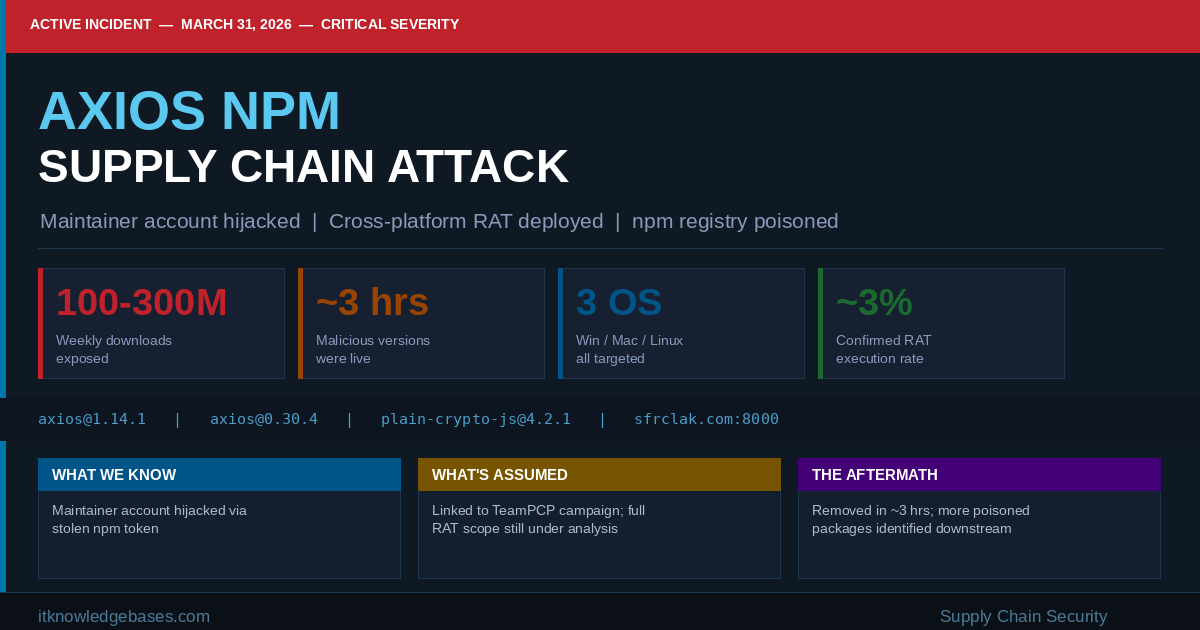Click the axios@1.14.1 version entry
Image resolution: width=1200 pixels, height=630 pixels.
[x=92, y=419]
